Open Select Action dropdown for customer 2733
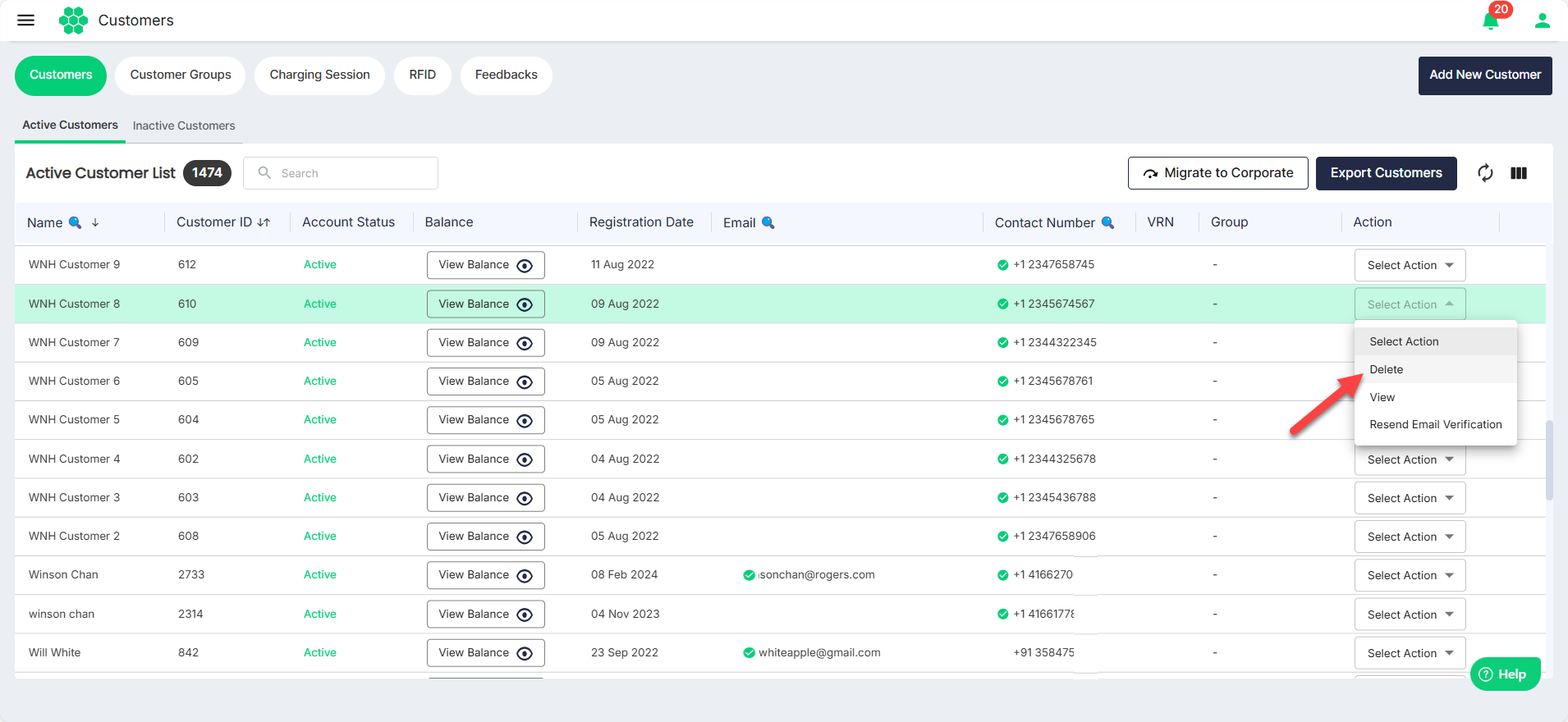Screen dimensions: 1568x722 [1410, 575]
